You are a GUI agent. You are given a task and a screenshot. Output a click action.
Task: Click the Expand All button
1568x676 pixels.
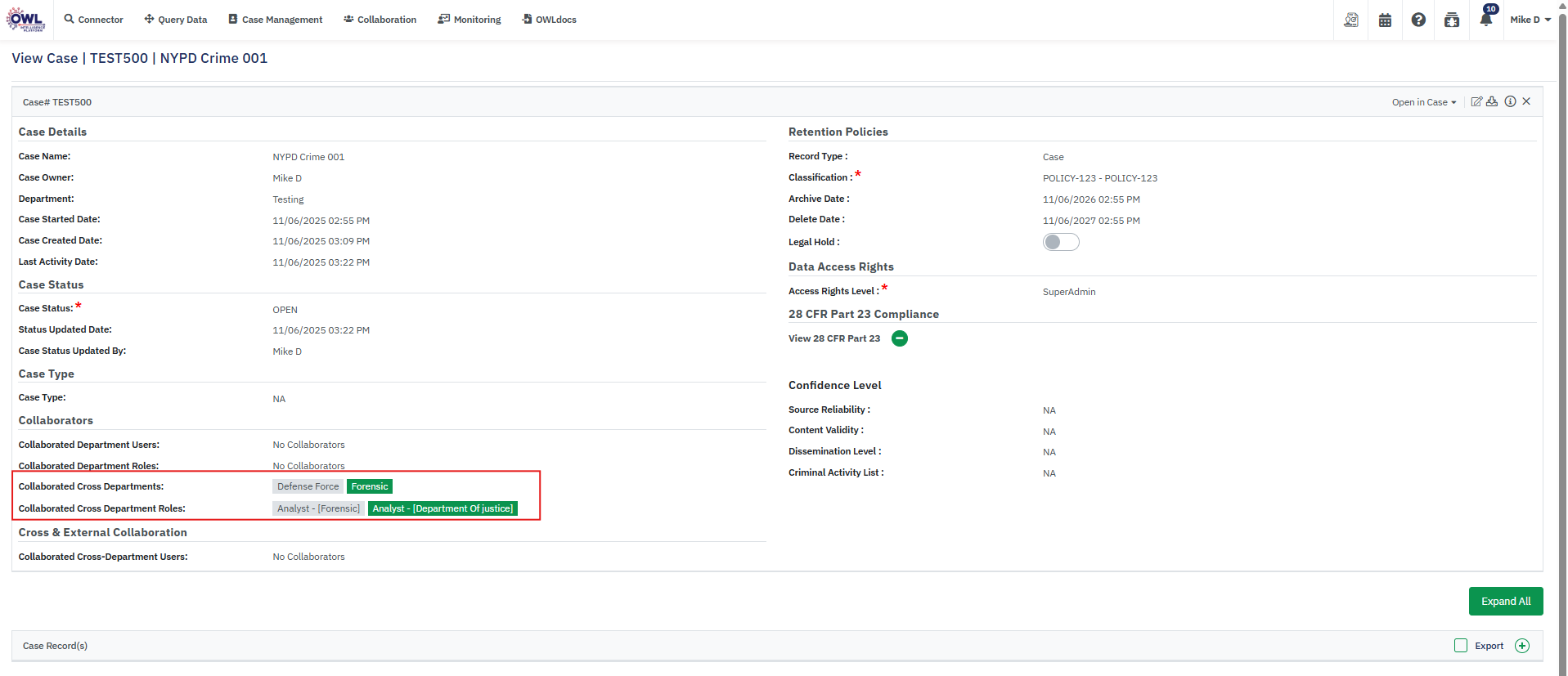1505,601
